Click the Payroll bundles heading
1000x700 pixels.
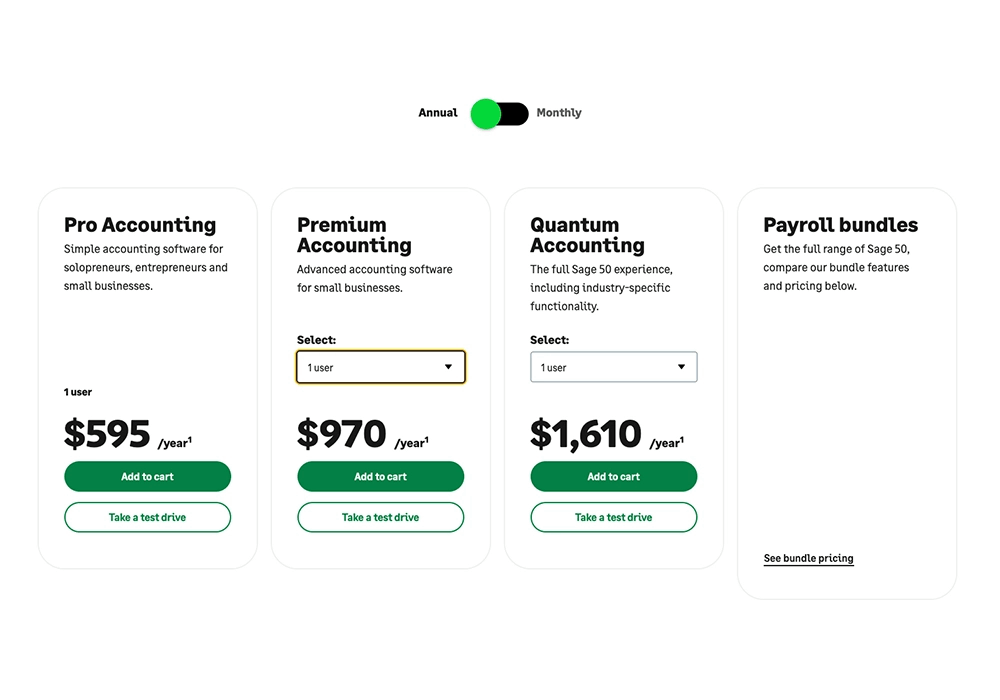[840, 225]
